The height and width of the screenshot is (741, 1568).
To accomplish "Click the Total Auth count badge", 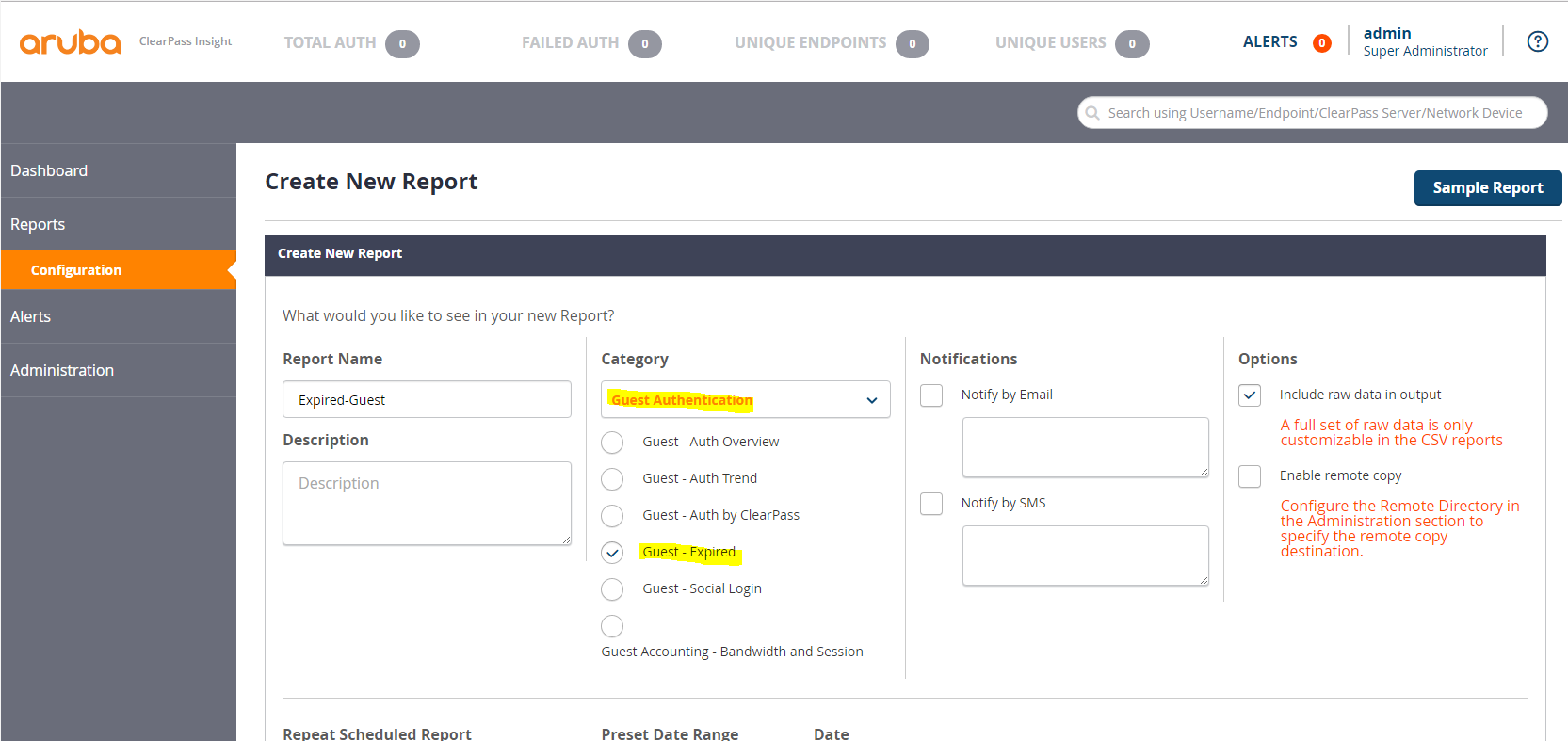I will click(402, 44).
